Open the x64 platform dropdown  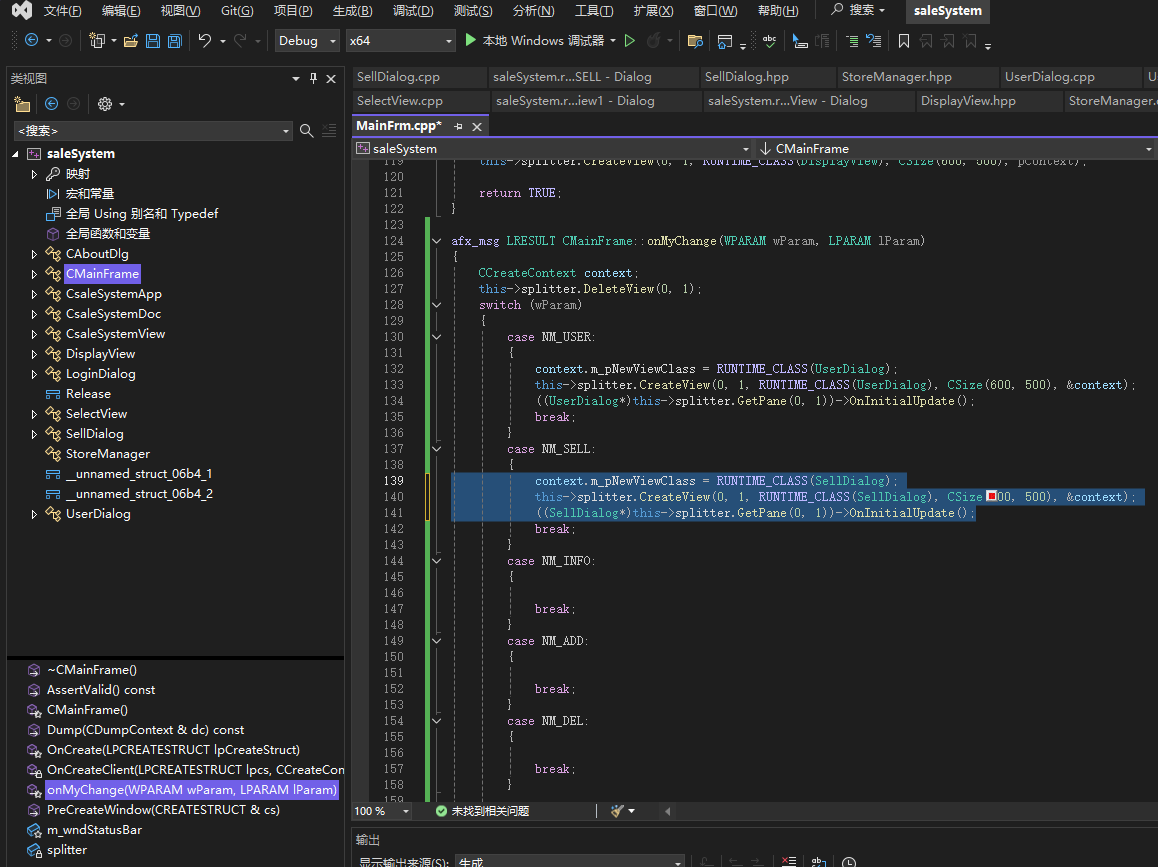(x=448, y=41)
